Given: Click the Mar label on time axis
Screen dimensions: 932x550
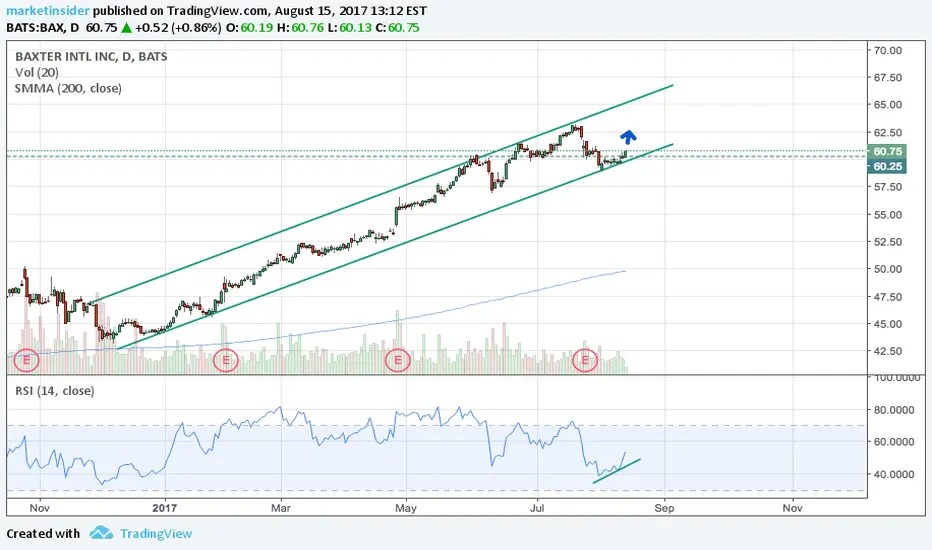Looking at the screenshot, I should click(x=281, y=508).
